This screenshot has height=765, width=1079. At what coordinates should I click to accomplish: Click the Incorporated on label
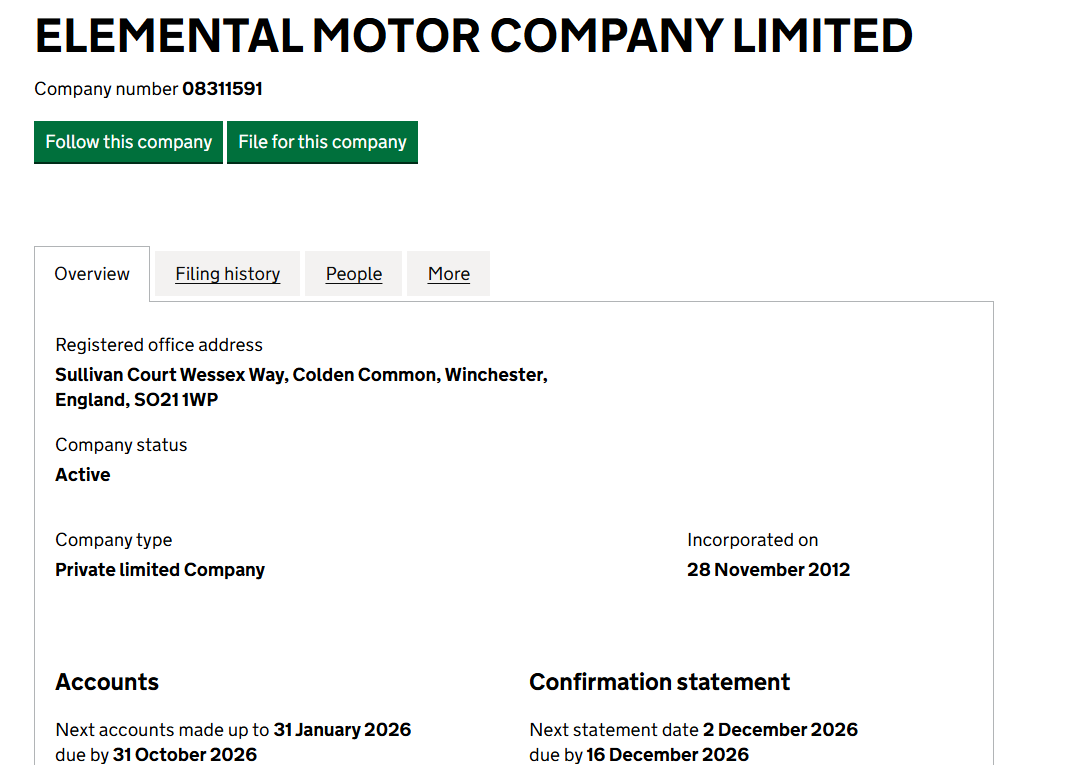point(752,540)
